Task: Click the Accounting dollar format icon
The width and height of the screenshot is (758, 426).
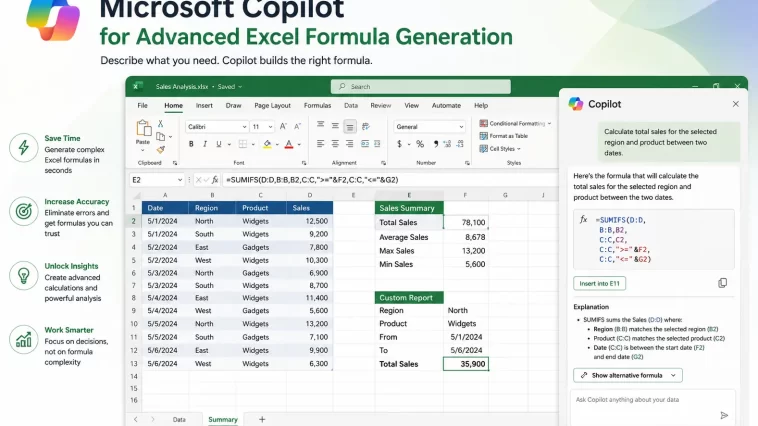Action: point(399,144)
